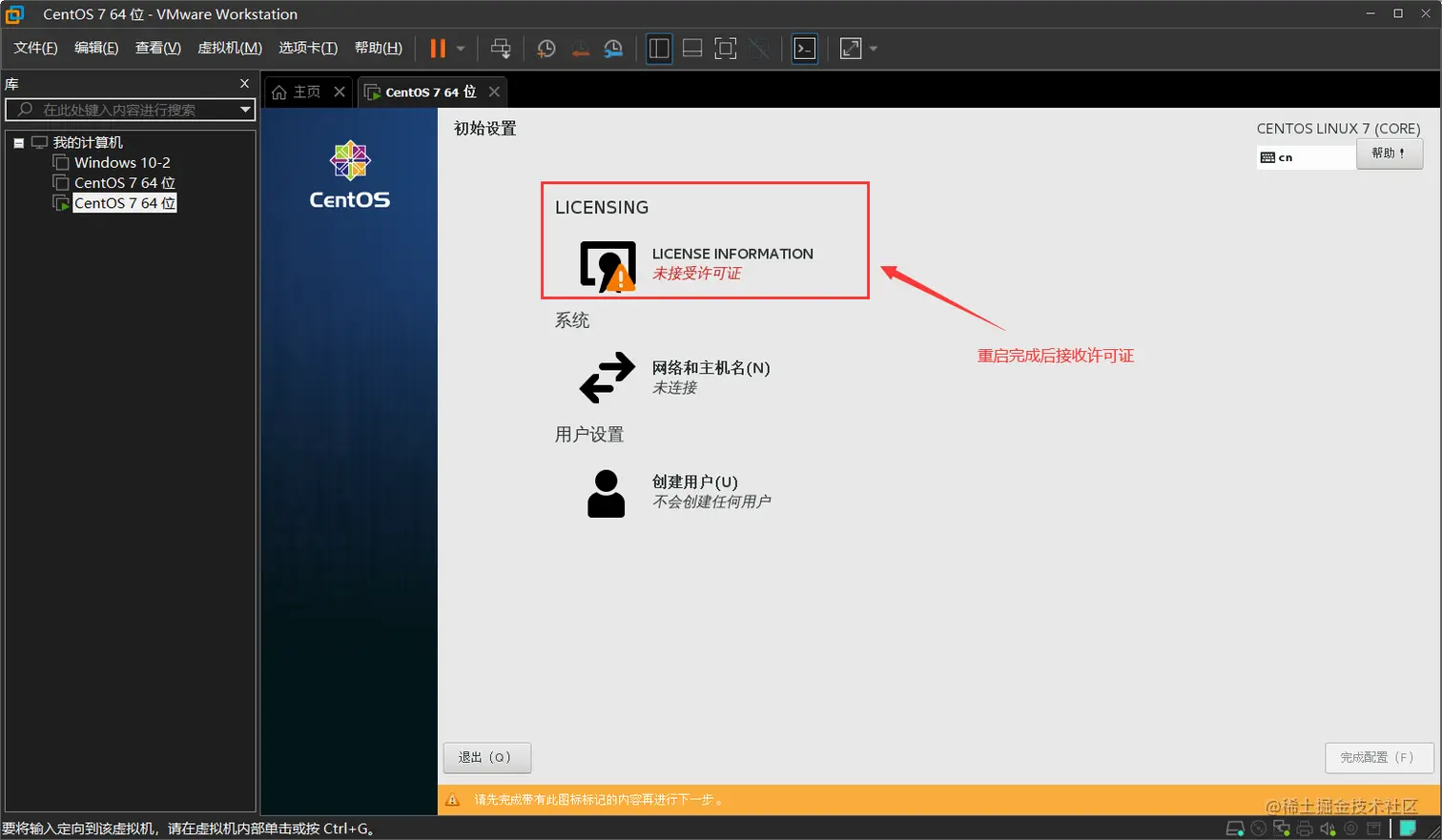Image resolution: width=1442 pixels, height=840 pixels.
Task: Click the 帮助! help button
Action: (1390, 154)
